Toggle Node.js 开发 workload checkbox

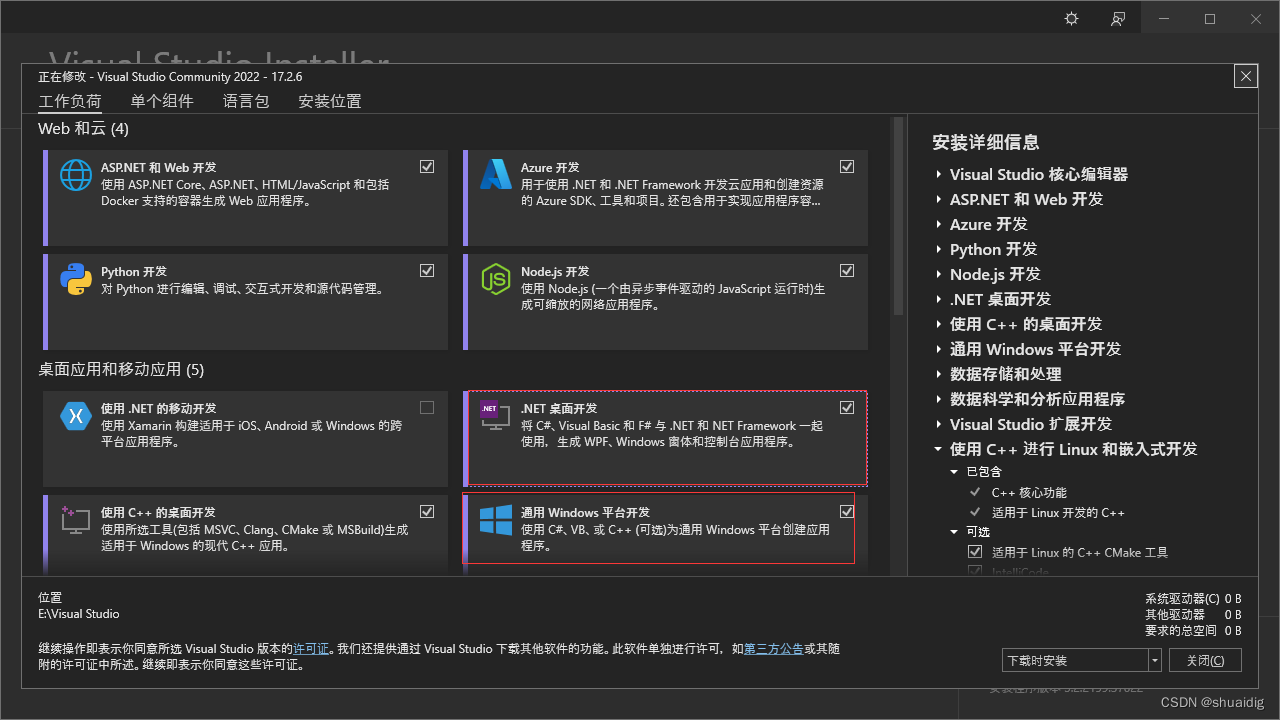(847, 270)
